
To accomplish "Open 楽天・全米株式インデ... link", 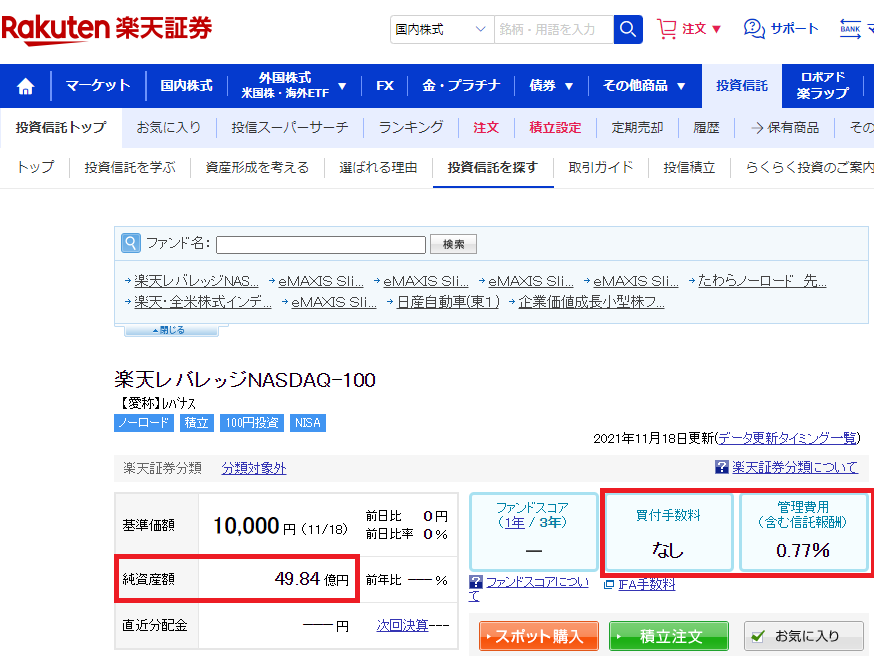I will [x=202, y=302].
